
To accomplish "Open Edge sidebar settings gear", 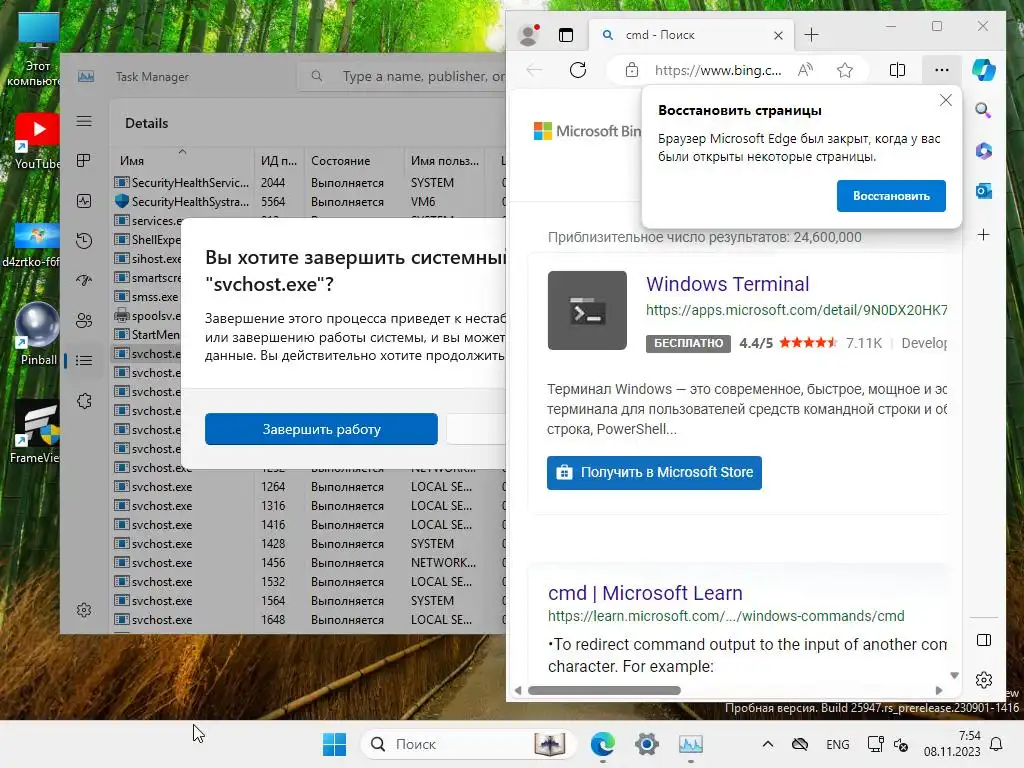I will (x=984, y=680).
